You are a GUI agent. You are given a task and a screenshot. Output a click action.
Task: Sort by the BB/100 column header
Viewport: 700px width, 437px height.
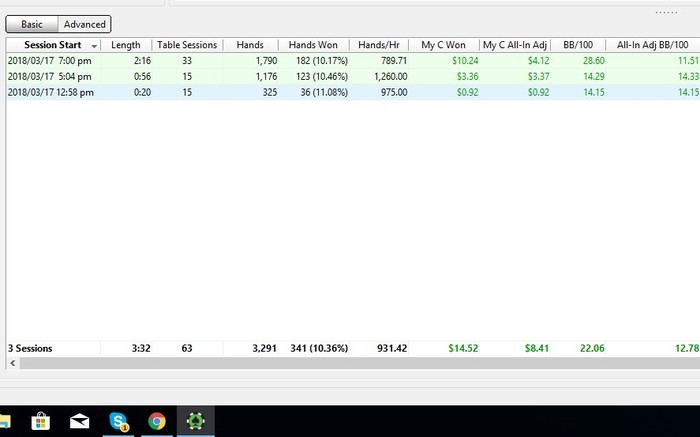pyautogui.click(x=578, y=45)
